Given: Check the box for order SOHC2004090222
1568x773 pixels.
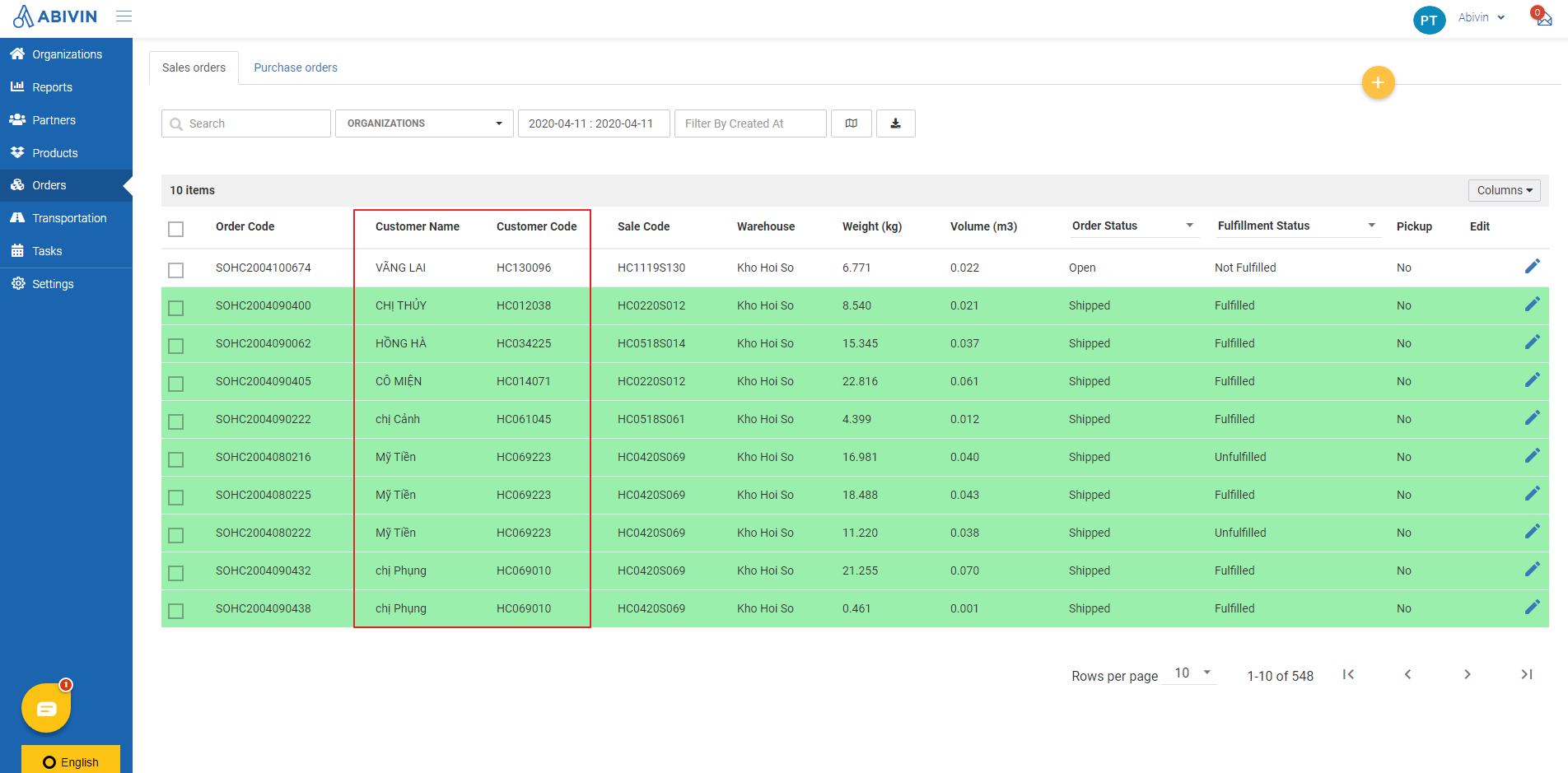Looking at the screenshot, I should click(x=175, y=421).
